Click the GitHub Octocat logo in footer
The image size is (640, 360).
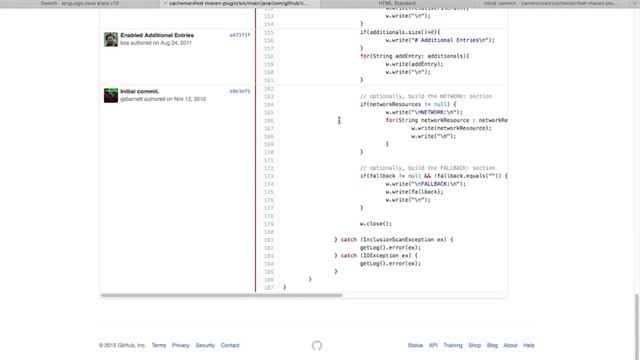click(317, 346)
